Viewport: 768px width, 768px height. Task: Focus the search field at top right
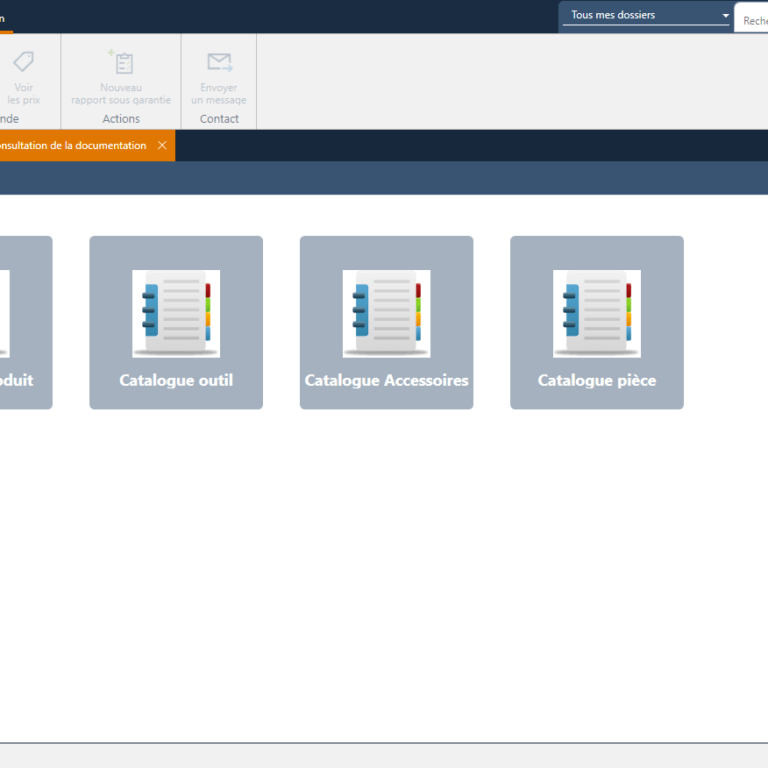753,20
